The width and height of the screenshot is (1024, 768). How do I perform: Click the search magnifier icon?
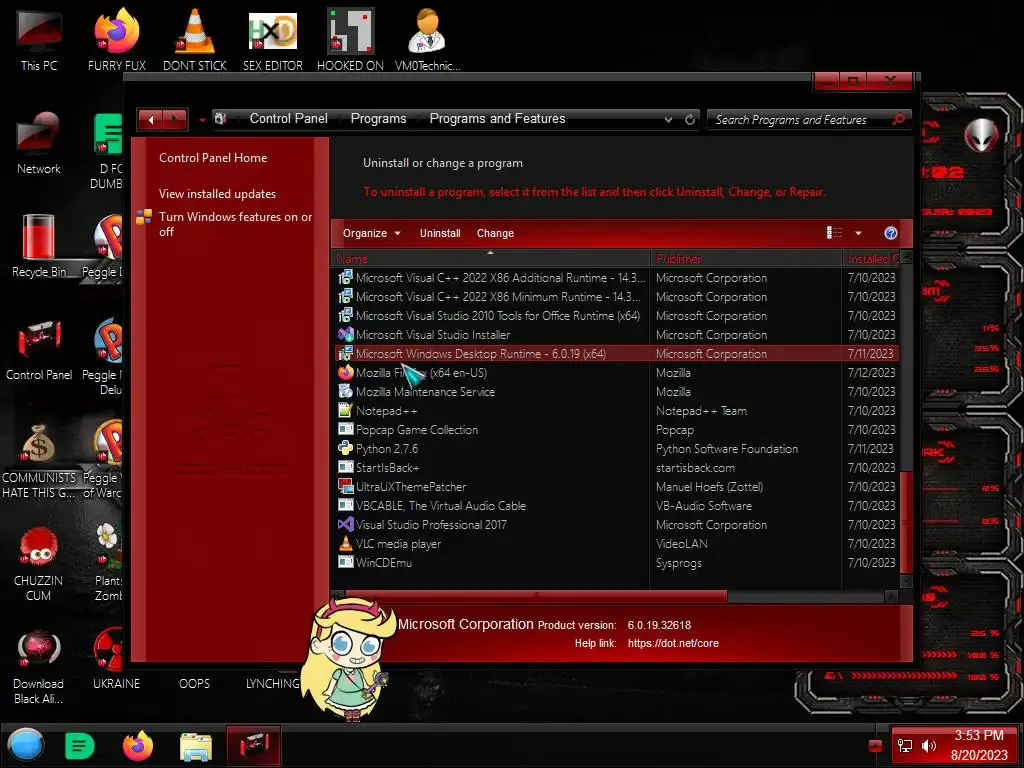898,119
